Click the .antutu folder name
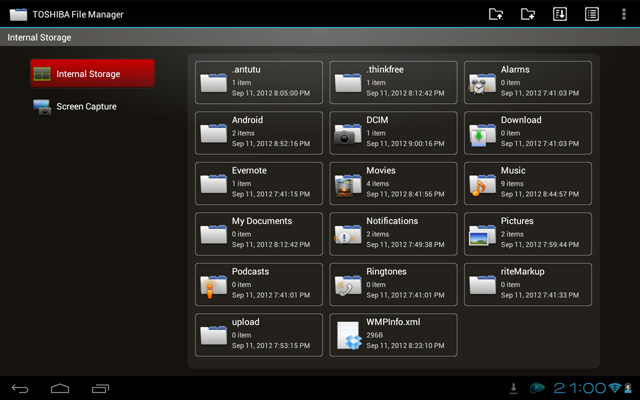The image size is (640, 400). 246,69
